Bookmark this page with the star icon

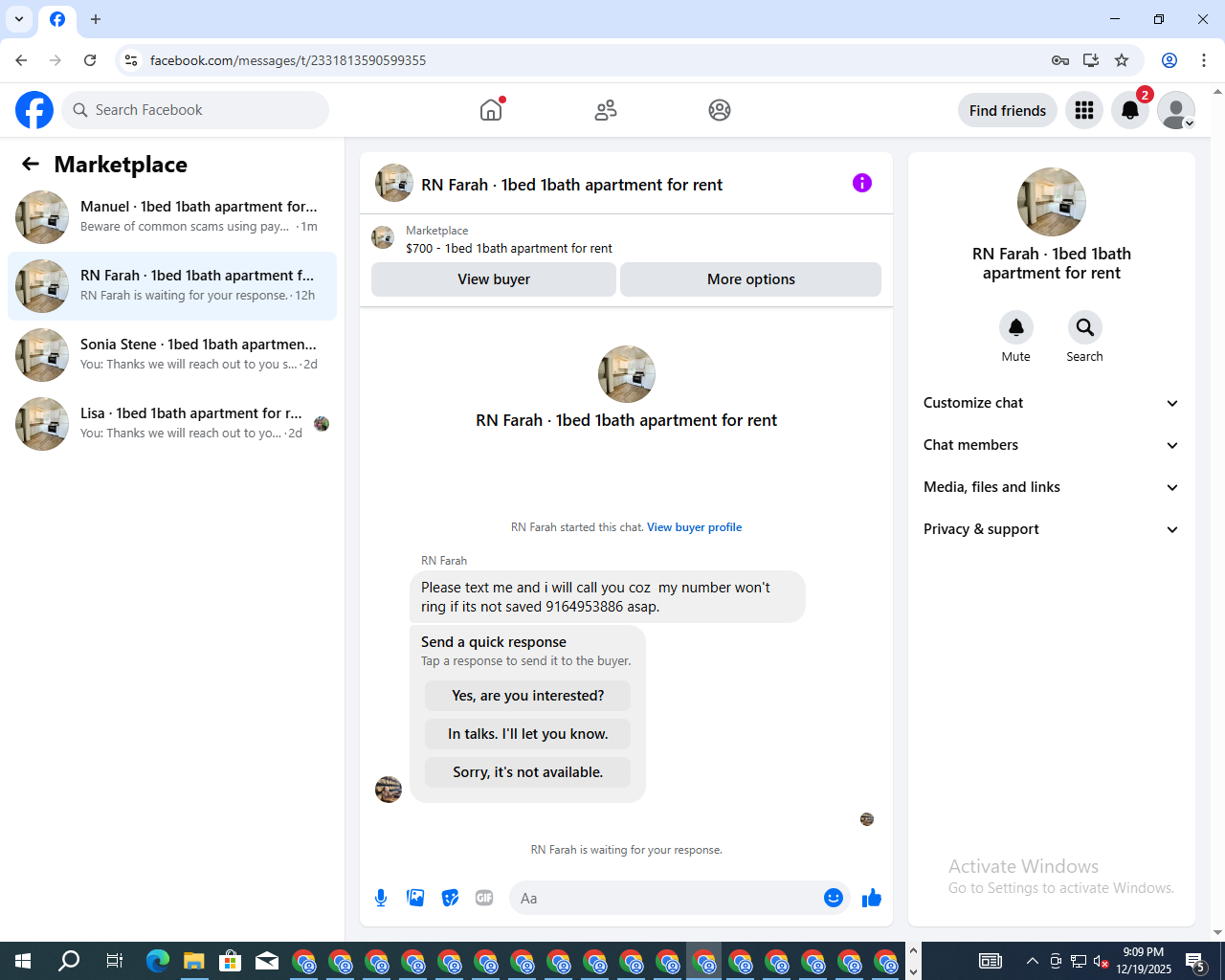click(x=1122, y=60)
